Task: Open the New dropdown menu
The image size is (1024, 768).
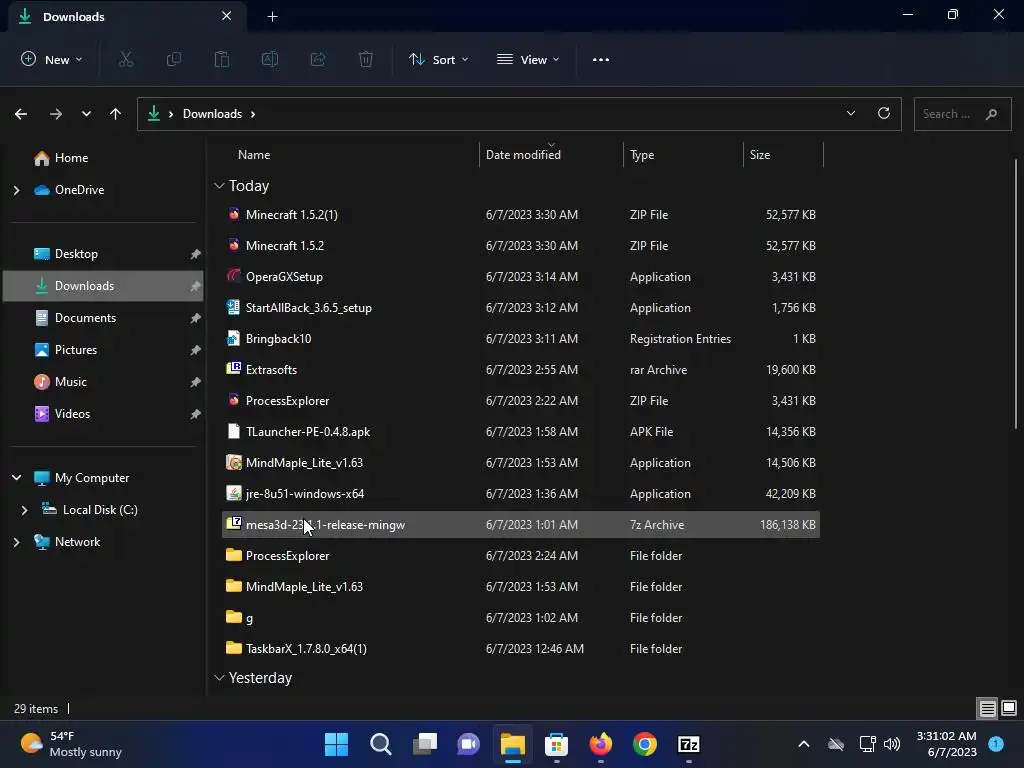Action: [52, 59]
